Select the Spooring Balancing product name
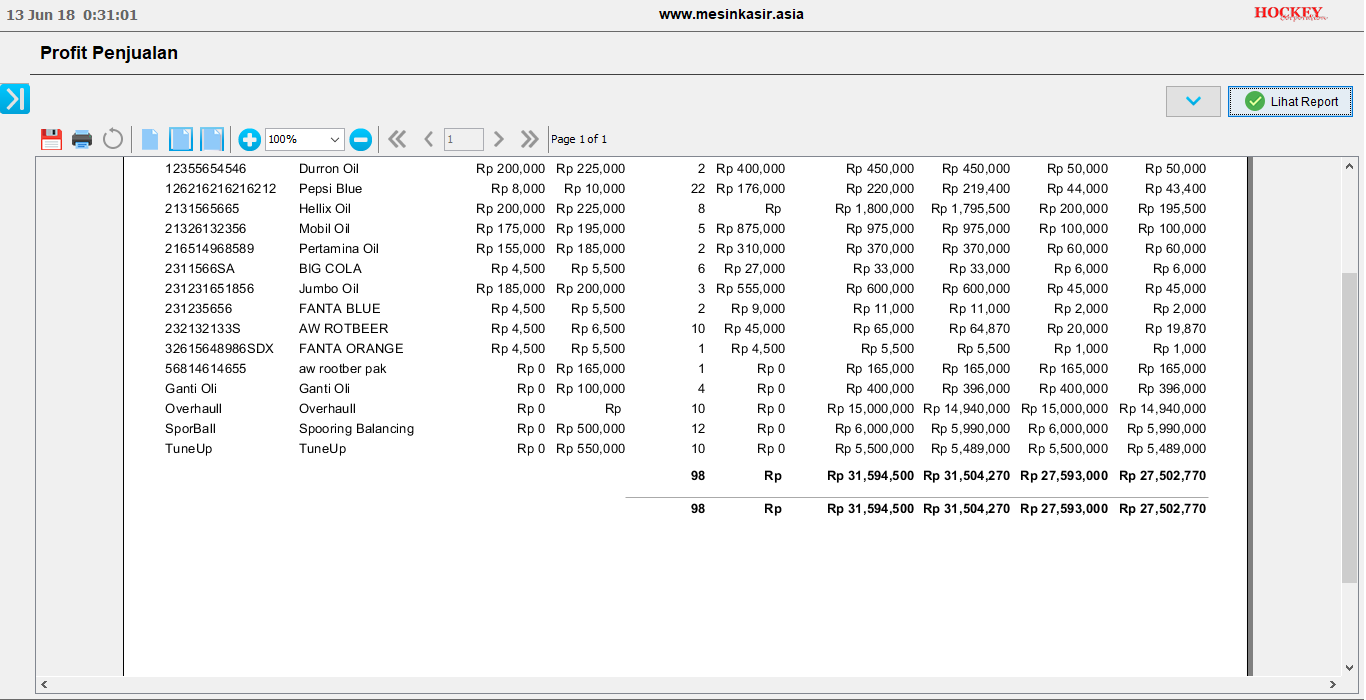Image resolution: width=1366 pixels, height=700 pixels. (357, 429)
